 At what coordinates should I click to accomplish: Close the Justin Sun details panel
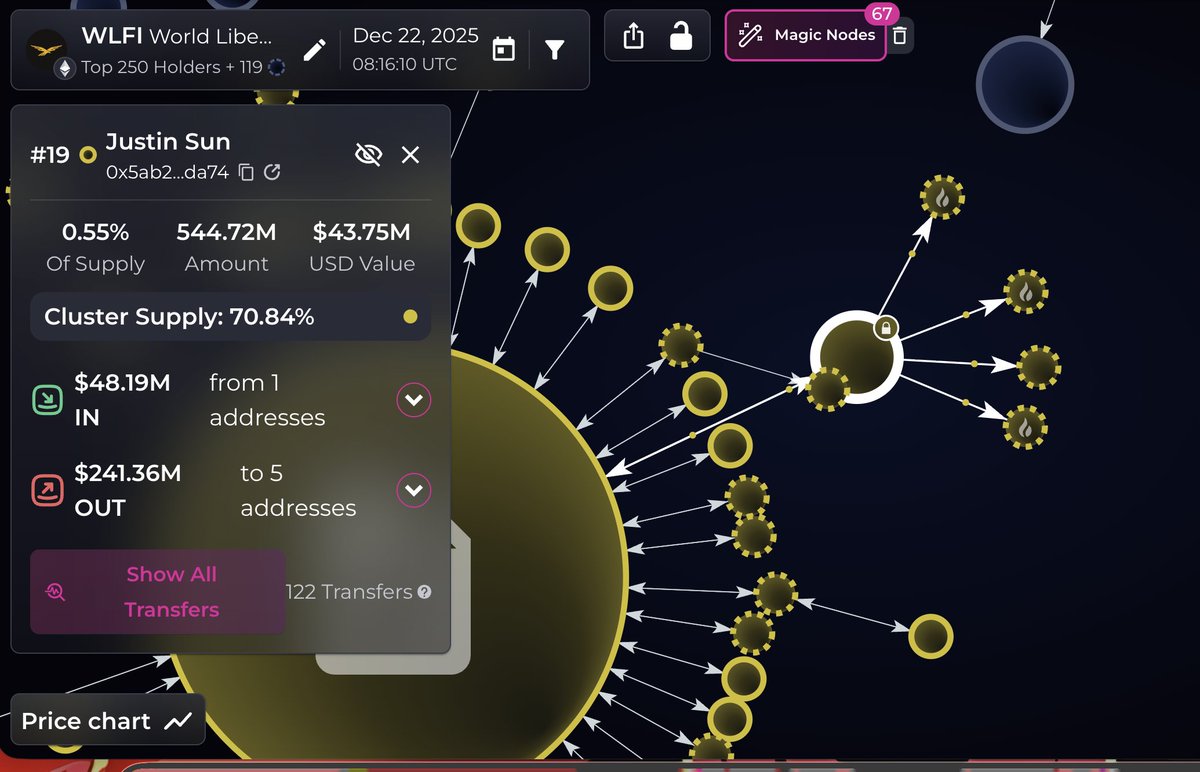click(410, 154)
